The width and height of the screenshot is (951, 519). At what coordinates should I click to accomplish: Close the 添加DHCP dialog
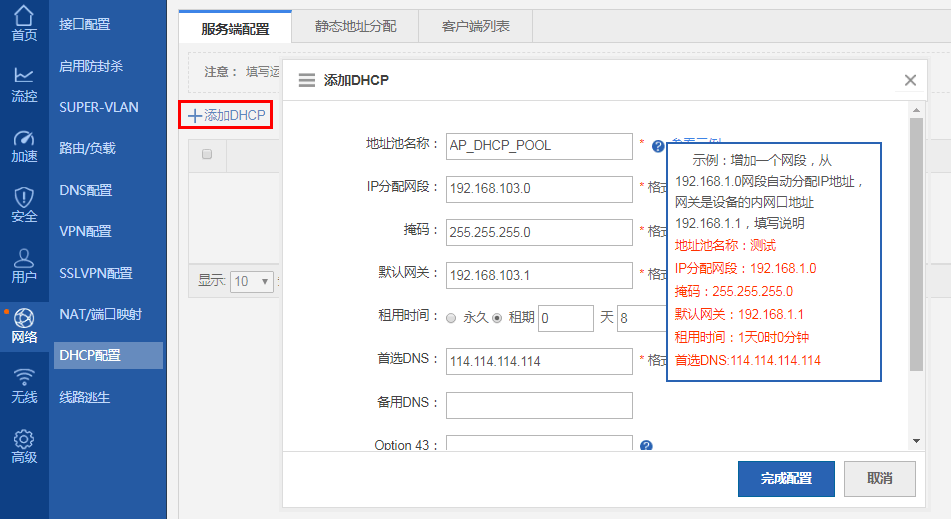pyautogui.click(x=910, y=80)
